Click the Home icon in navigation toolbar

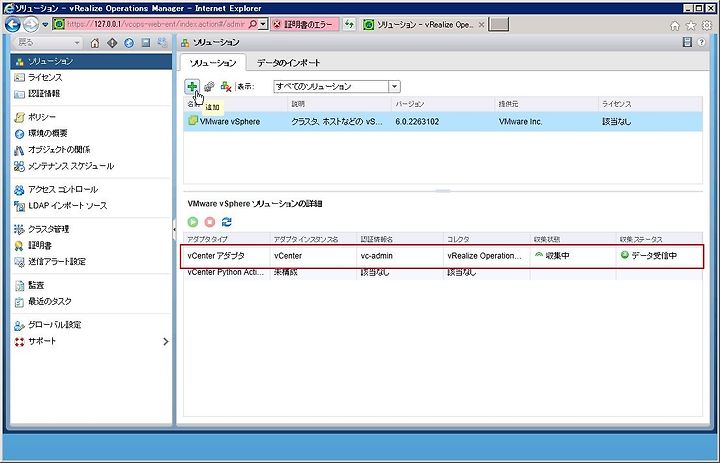pos(95,43)
